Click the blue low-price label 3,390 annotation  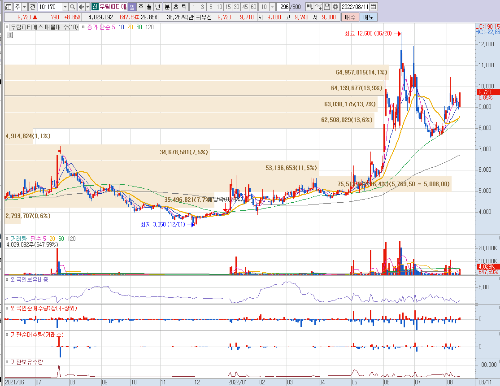163,225
